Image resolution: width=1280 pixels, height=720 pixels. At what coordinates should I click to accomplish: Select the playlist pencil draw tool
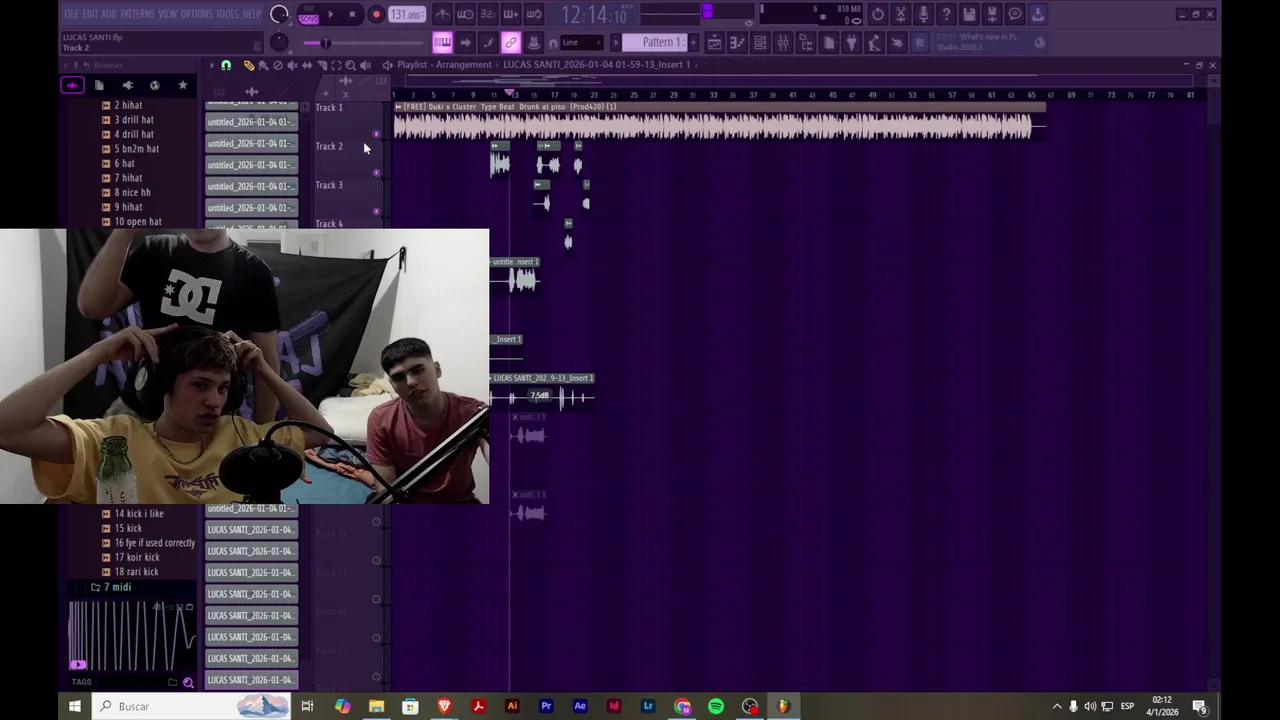click(x=248, y=65)
